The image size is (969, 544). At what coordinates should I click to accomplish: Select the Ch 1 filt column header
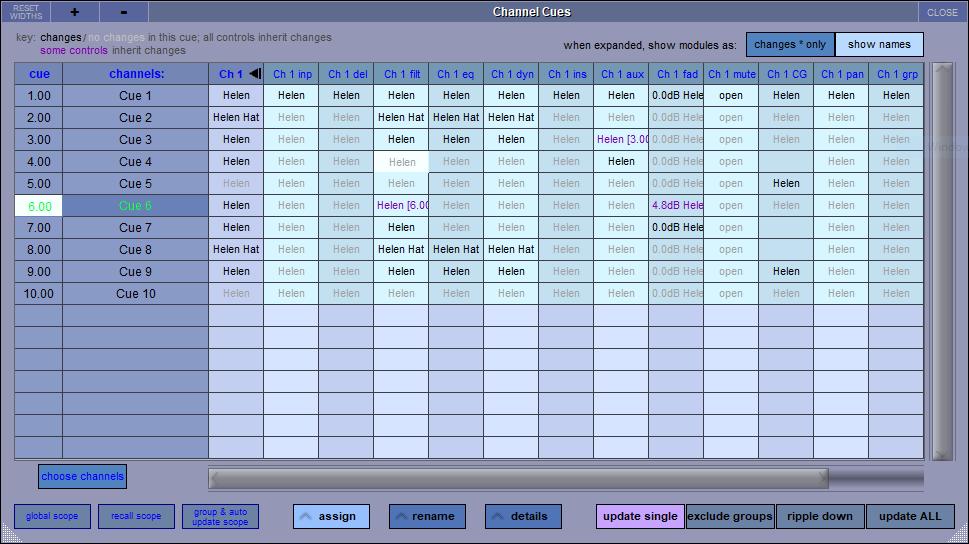402,74
